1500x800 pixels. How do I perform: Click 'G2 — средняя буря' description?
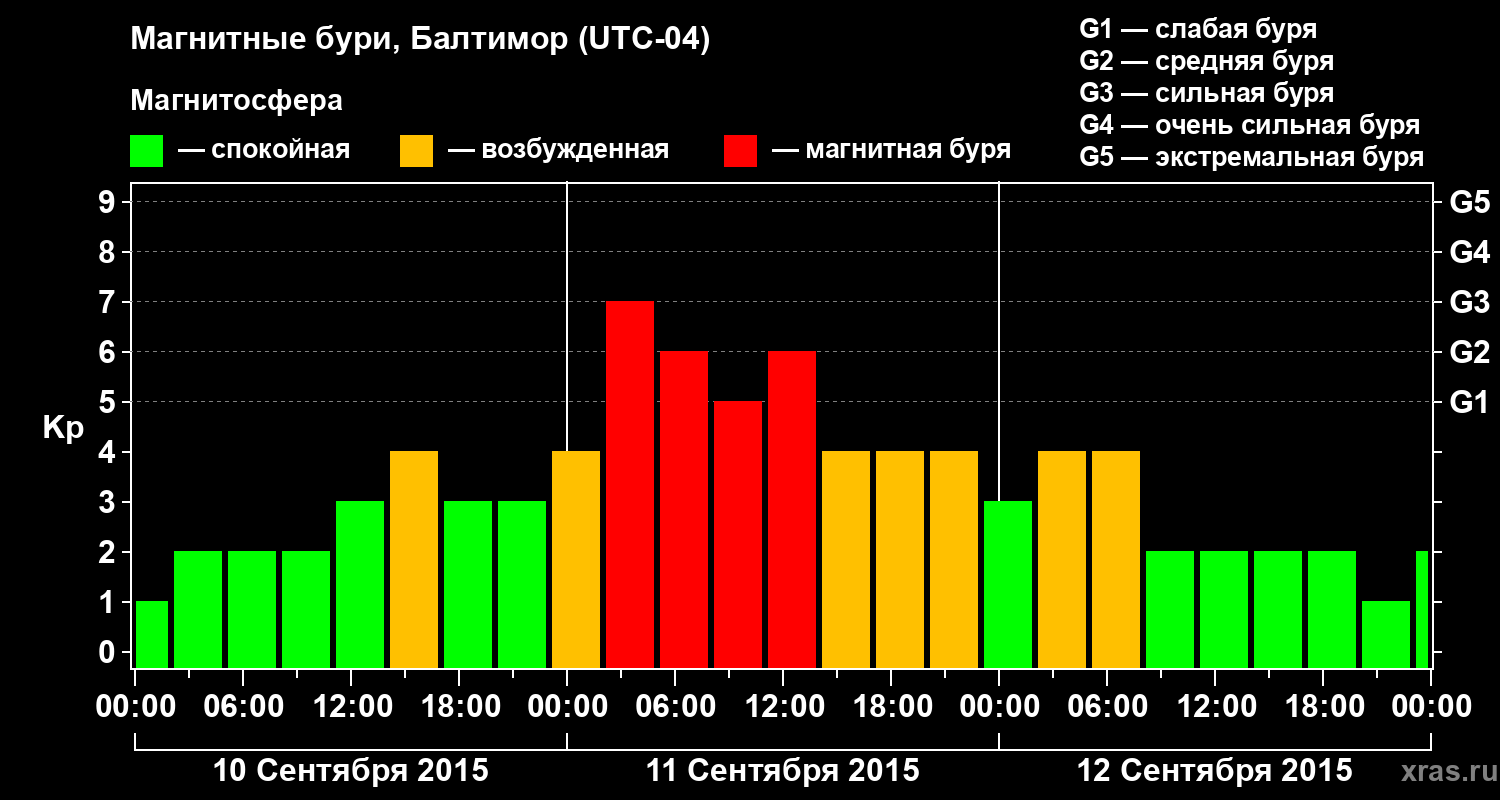tap(1206, 61)
